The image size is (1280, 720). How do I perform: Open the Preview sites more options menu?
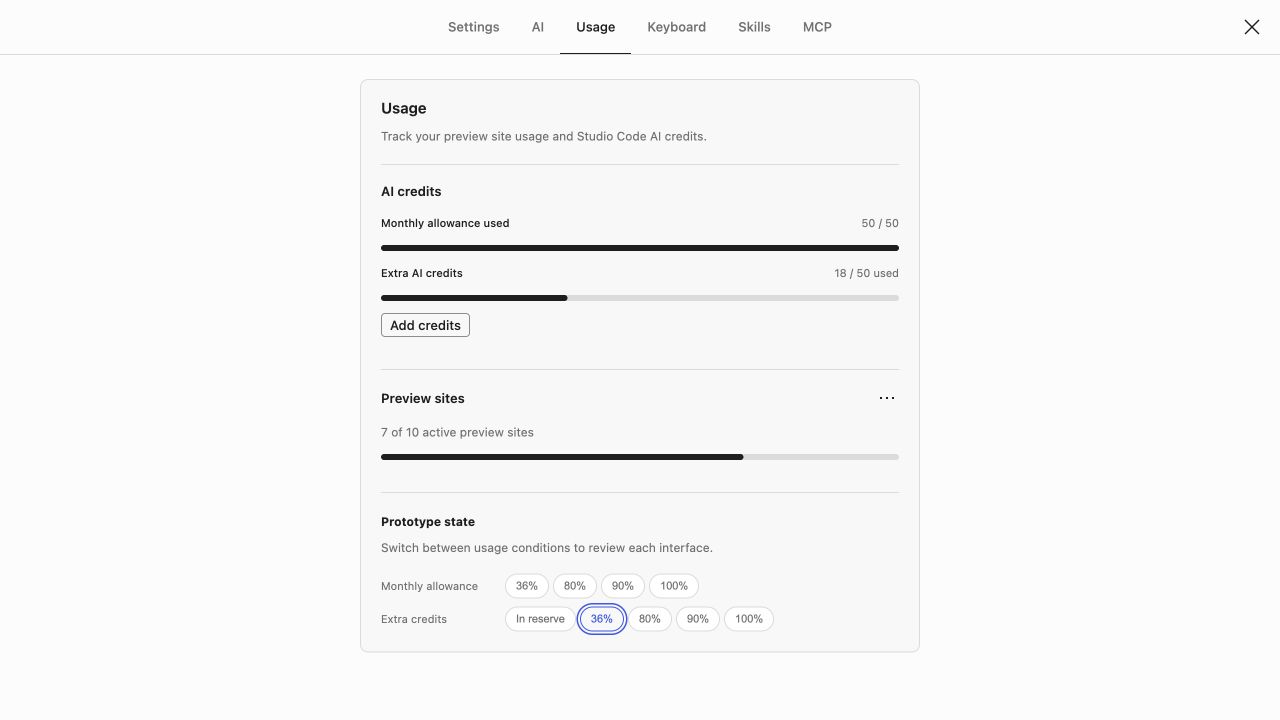[887, 398]
